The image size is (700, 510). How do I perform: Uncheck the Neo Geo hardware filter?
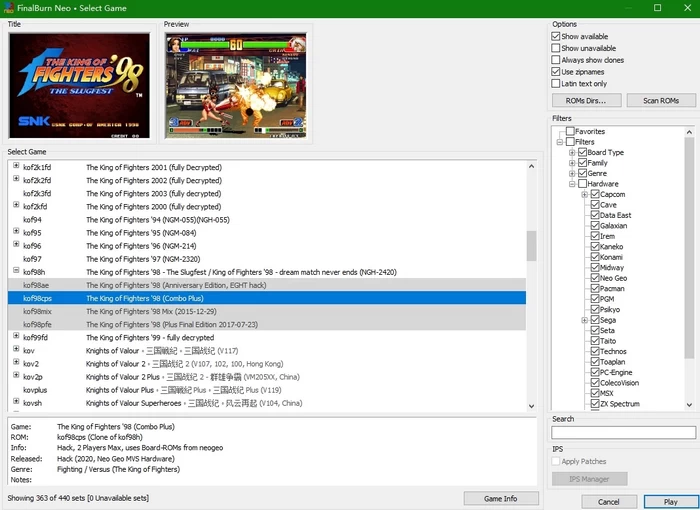[595, 278]
